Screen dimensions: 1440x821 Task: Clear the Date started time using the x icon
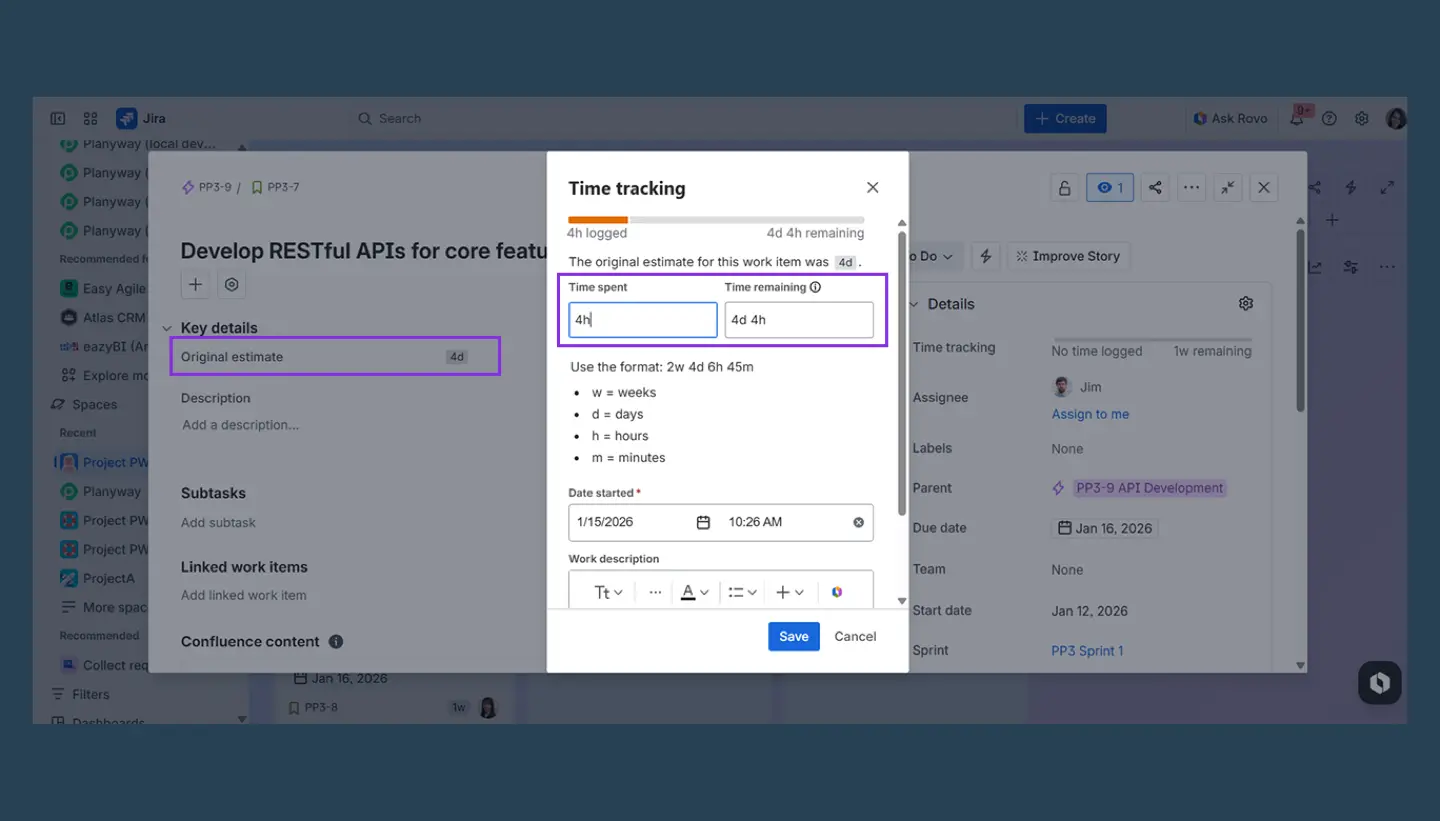(857, 521)
